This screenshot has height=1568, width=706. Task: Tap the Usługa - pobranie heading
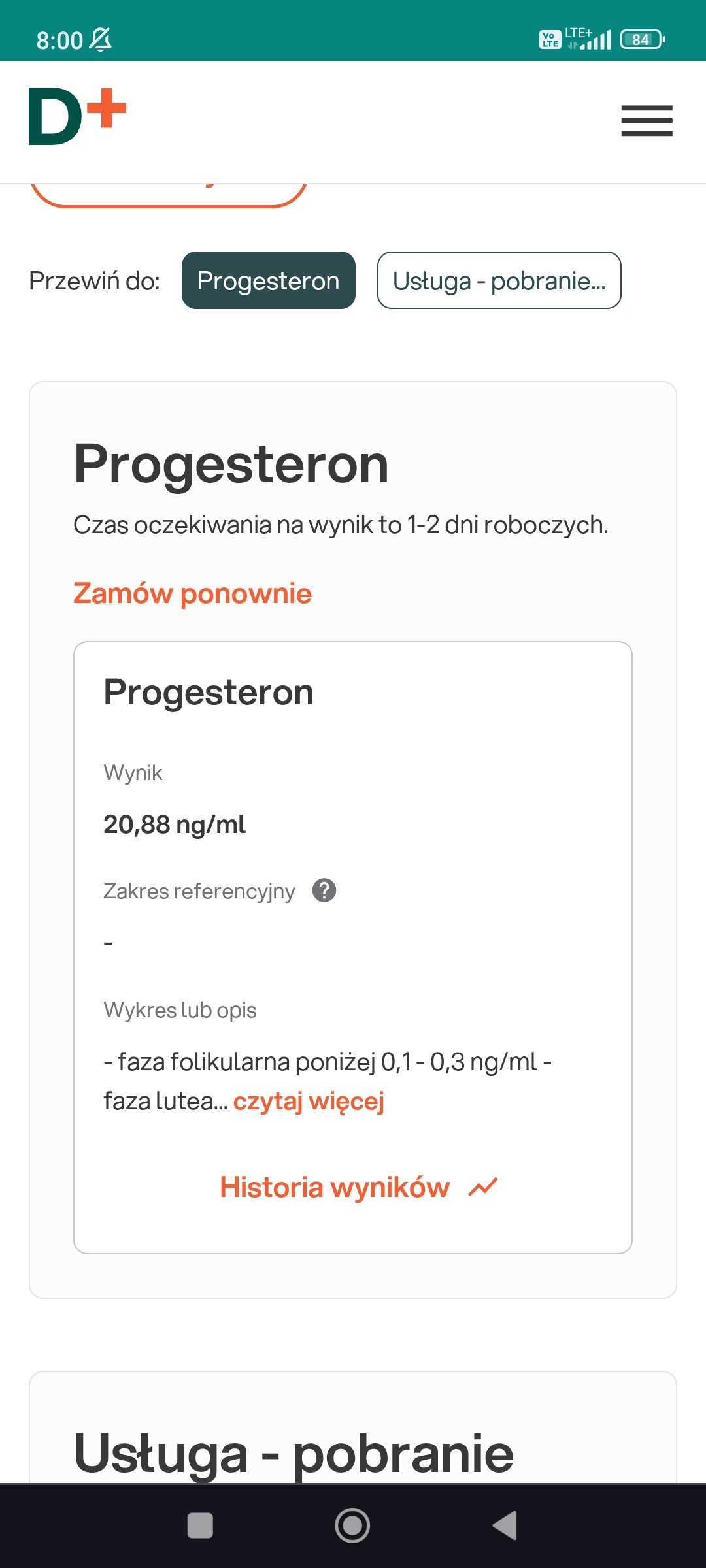coord(294,1454)
